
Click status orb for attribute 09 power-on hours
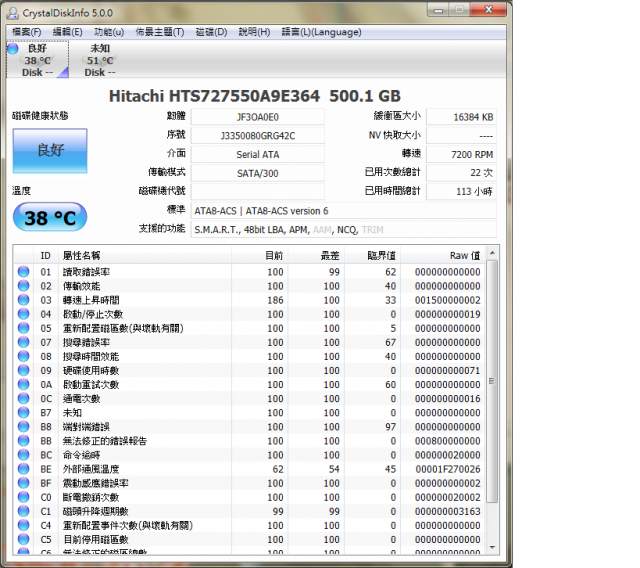23,370
